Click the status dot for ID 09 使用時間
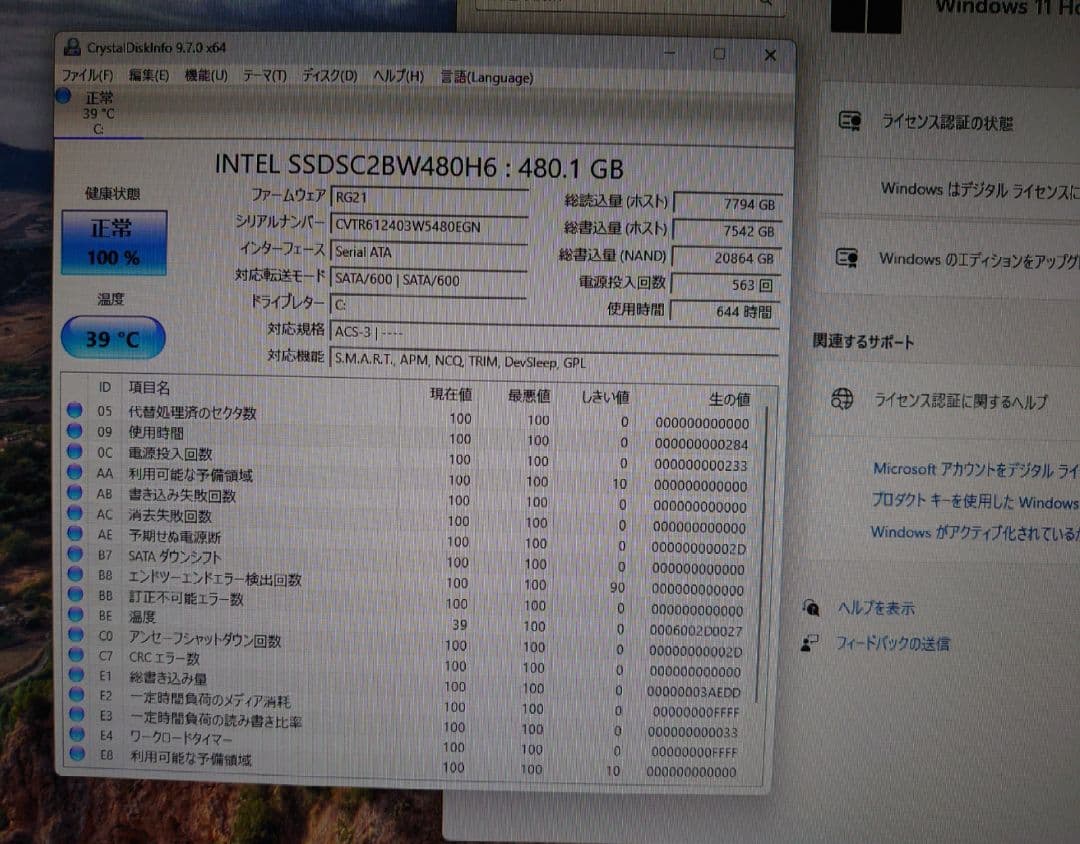 [74, 431]
